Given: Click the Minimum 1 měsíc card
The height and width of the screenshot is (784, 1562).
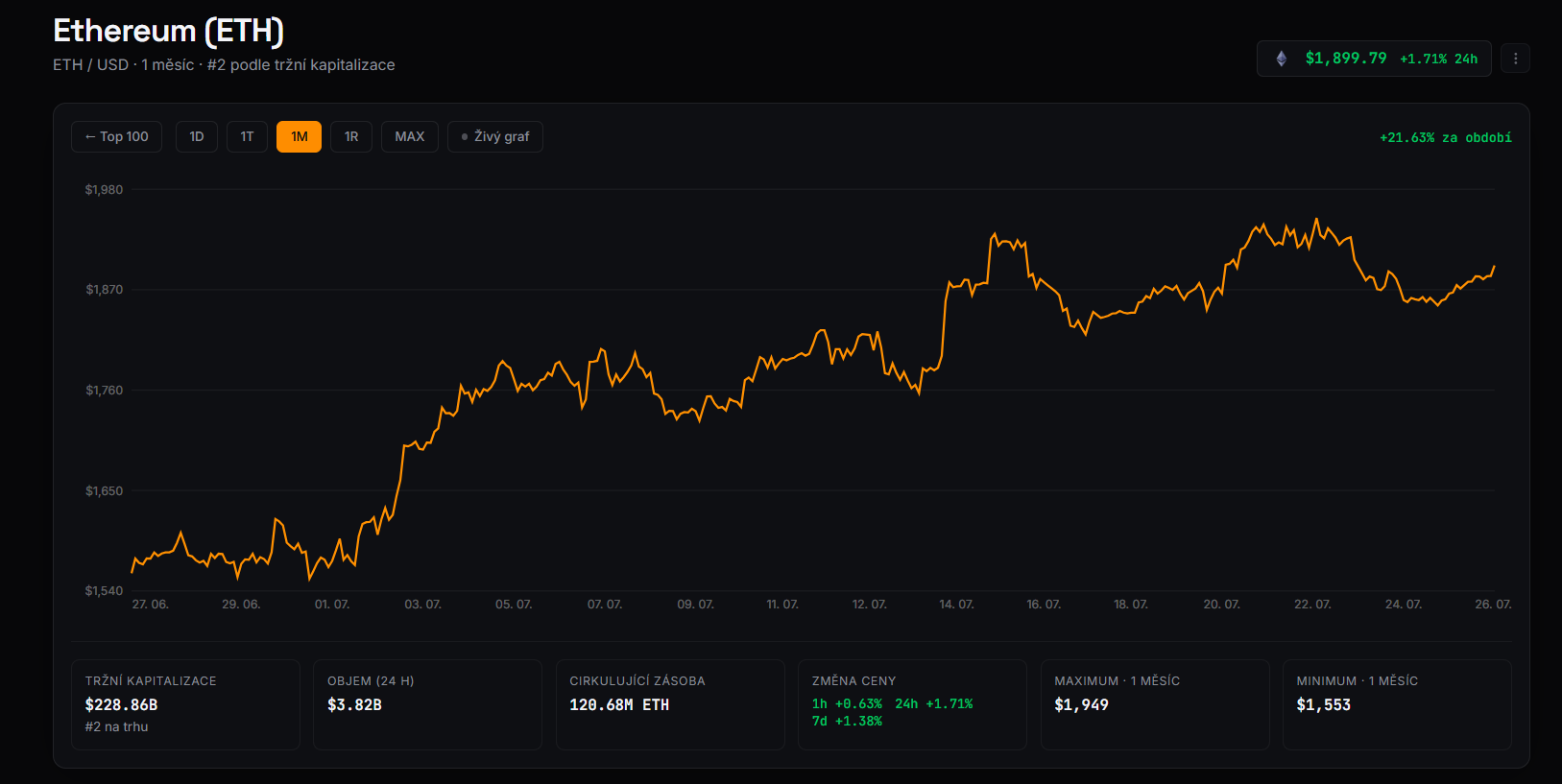Looking at the screenshot, I should (1397, 704).
